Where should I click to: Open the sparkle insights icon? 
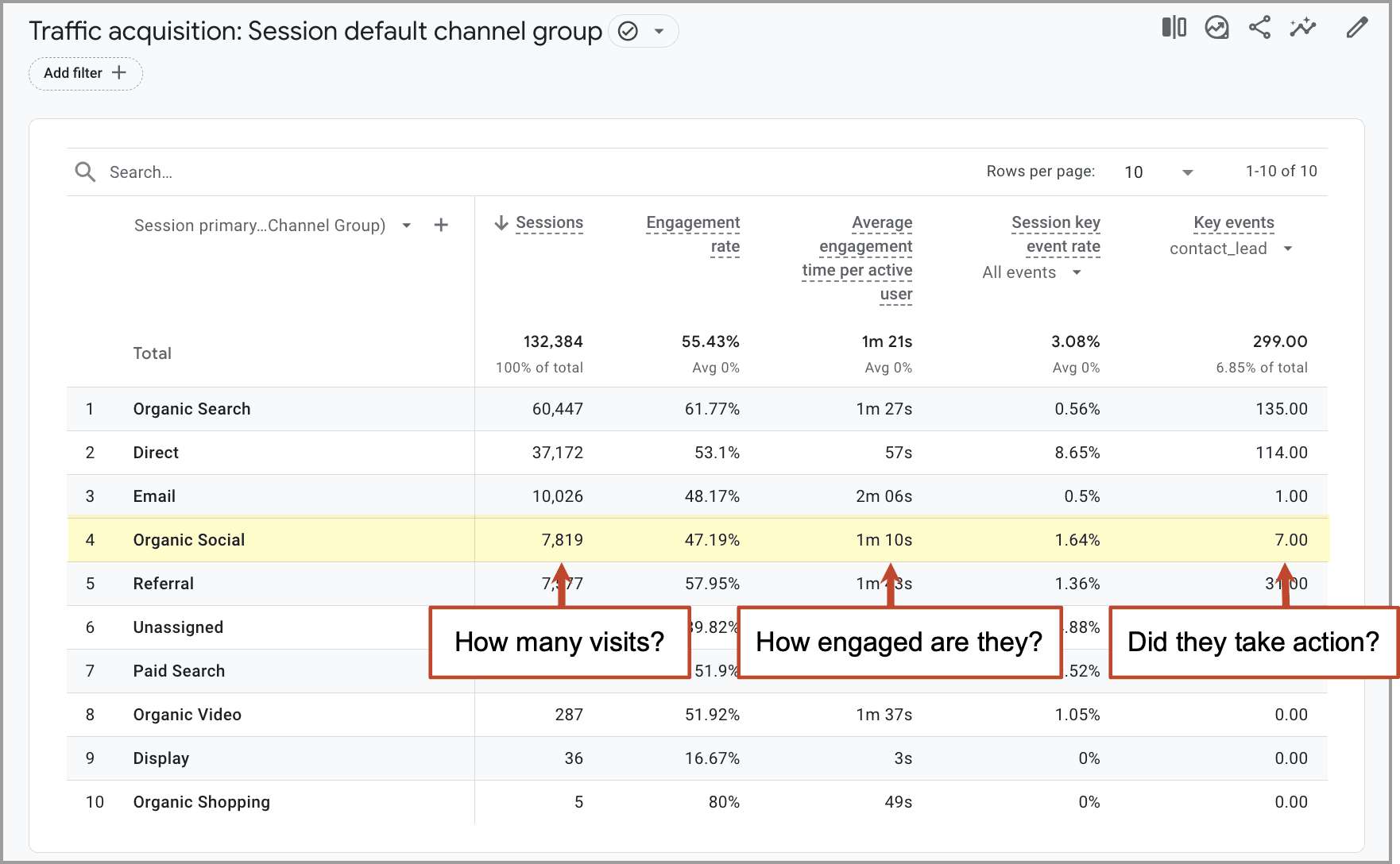click(1303, 28)
